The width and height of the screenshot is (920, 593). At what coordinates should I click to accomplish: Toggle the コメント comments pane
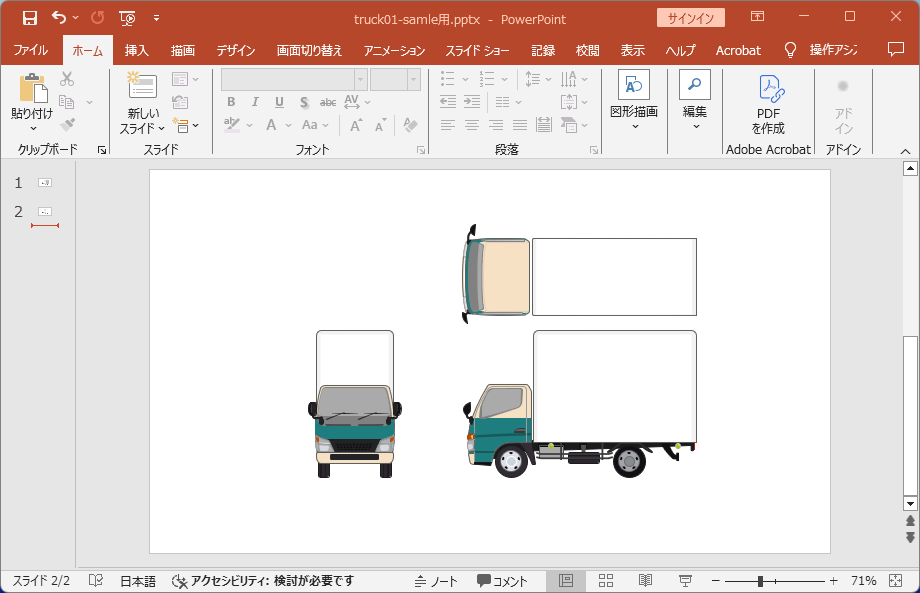coord(502,581)
